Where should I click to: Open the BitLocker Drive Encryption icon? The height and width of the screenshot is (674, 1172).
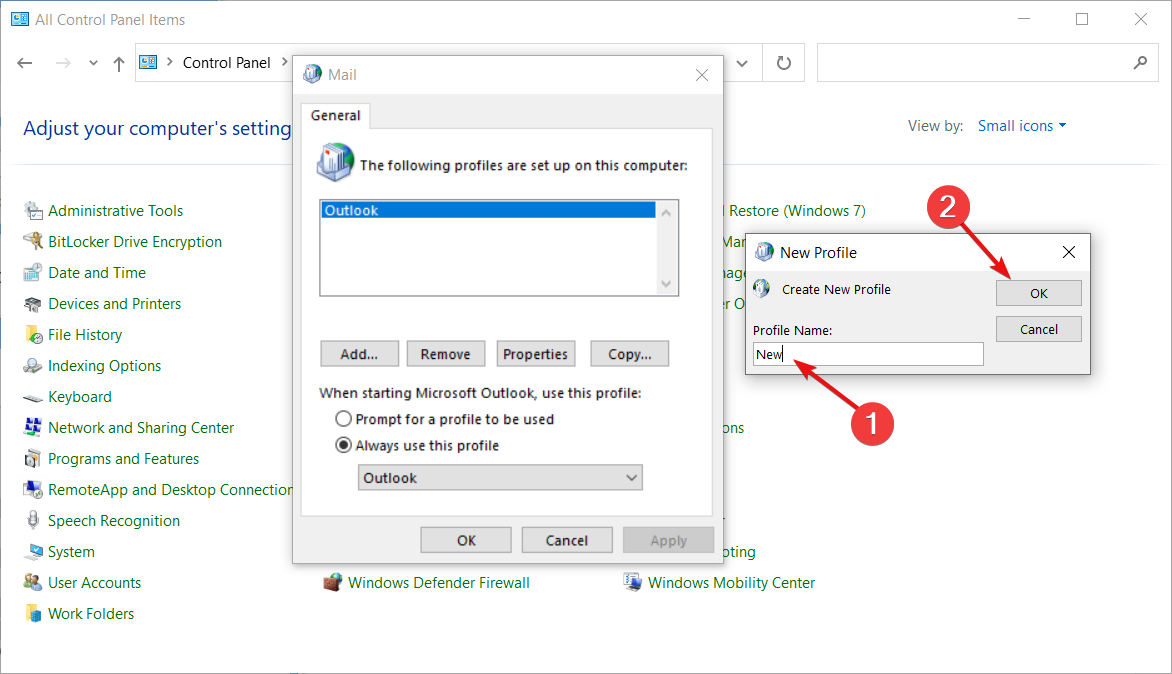coord(33,241)
